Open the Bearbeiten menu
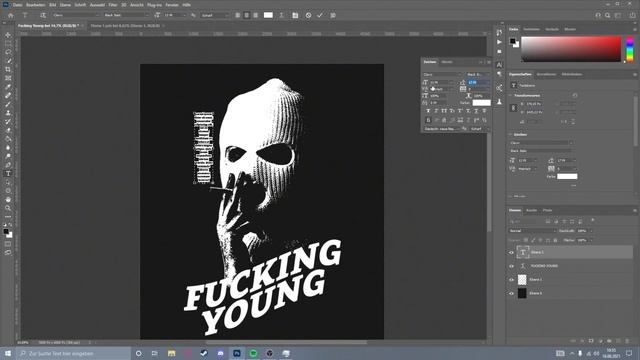Screen dimensions: 640x360 [36, 5]
